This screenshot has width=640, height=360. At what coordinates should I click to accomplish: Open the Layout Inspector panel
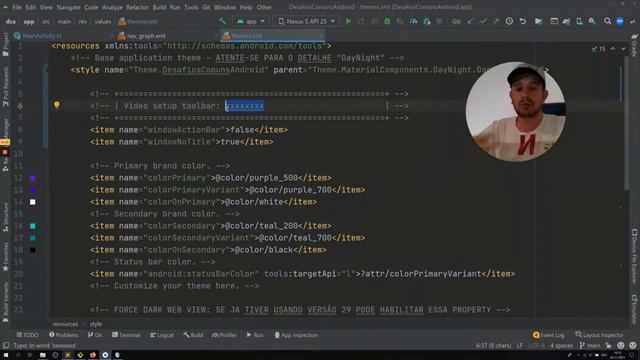pos(600,335)
